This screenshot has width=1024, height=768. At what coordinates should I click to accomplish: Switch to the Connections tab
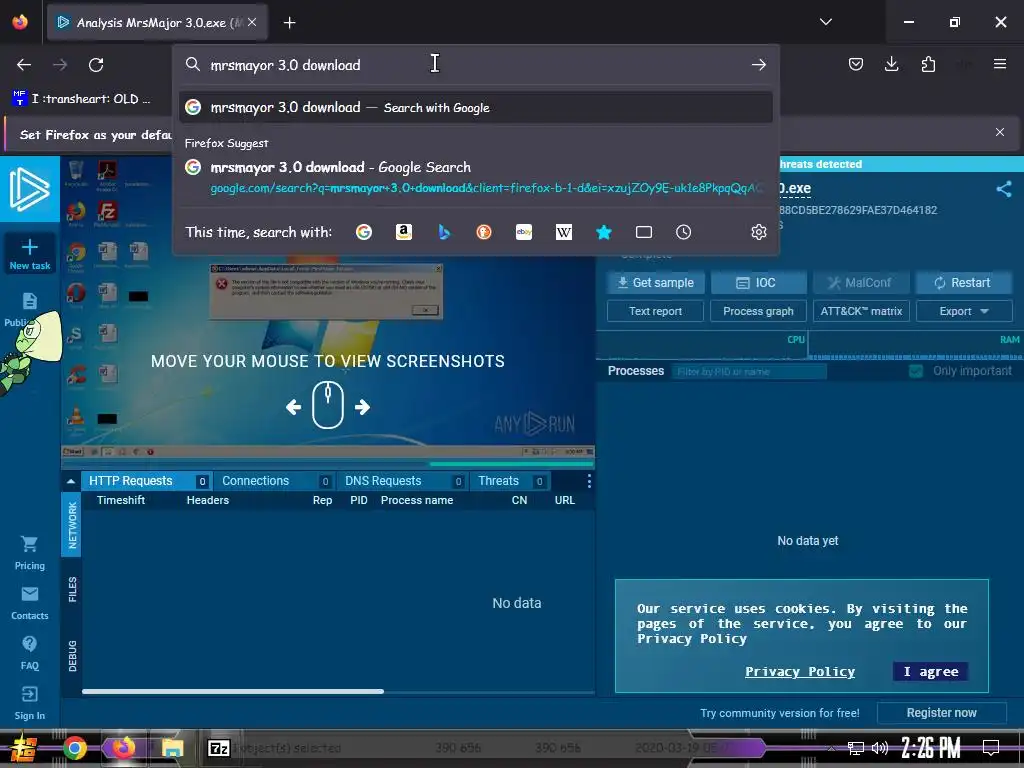(x=275, y=481)
